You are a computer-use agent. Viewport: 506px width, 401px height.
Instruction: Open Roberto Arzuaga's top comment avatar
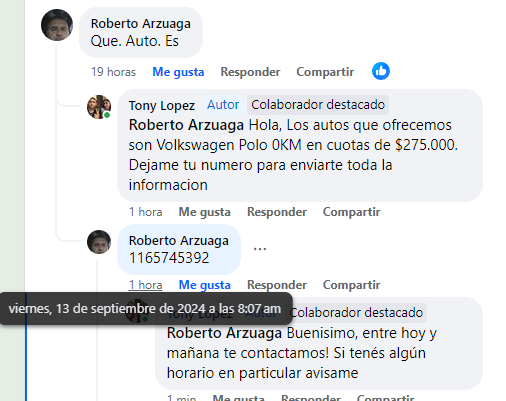pos(57,25)
